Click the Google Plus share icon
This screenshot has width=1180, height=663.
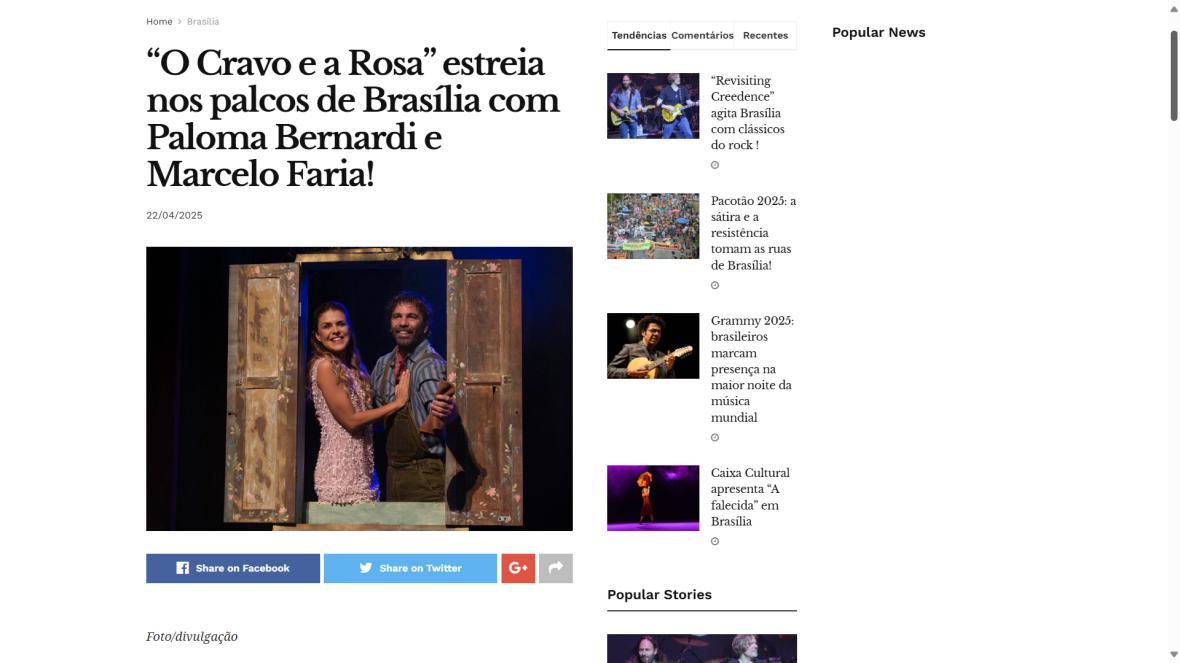pos(518,568)
